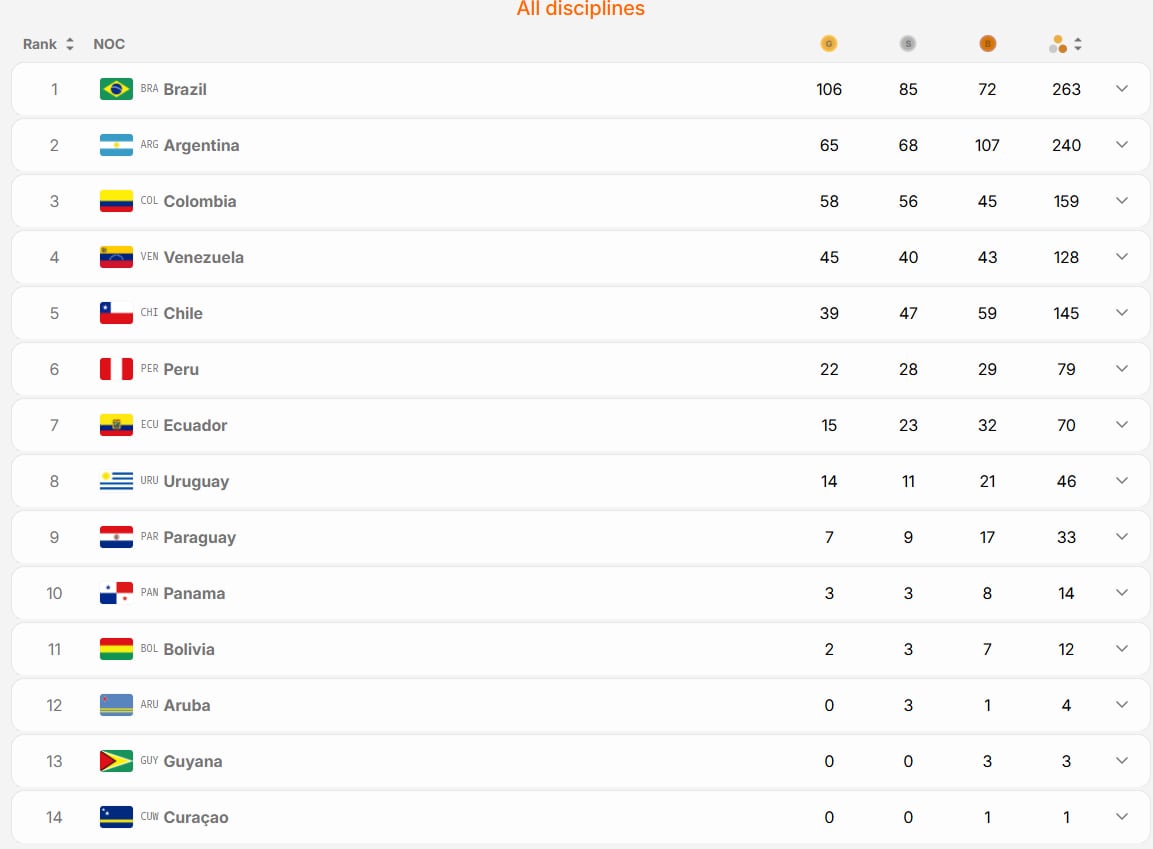Screen dimensions: 1153x849
Task: Click the NOC column header
Action: 109,44
